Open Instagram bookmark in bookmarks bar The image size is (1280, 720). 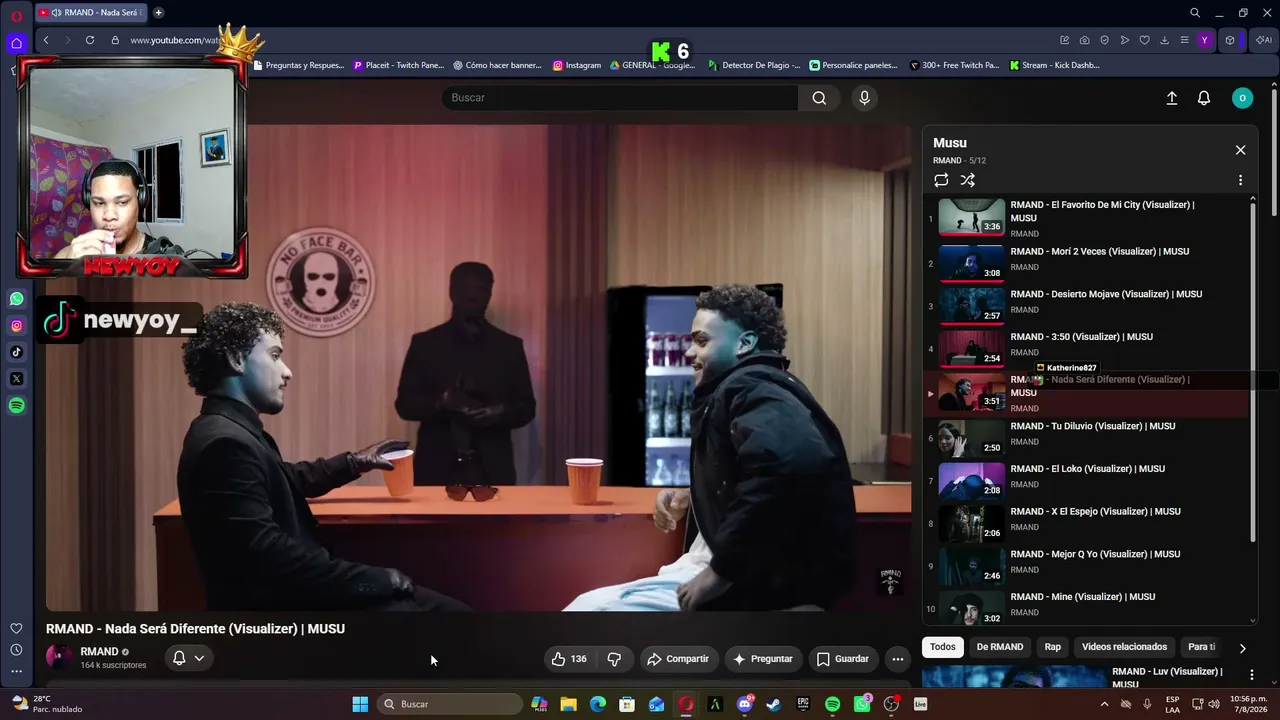pos(577,65)
